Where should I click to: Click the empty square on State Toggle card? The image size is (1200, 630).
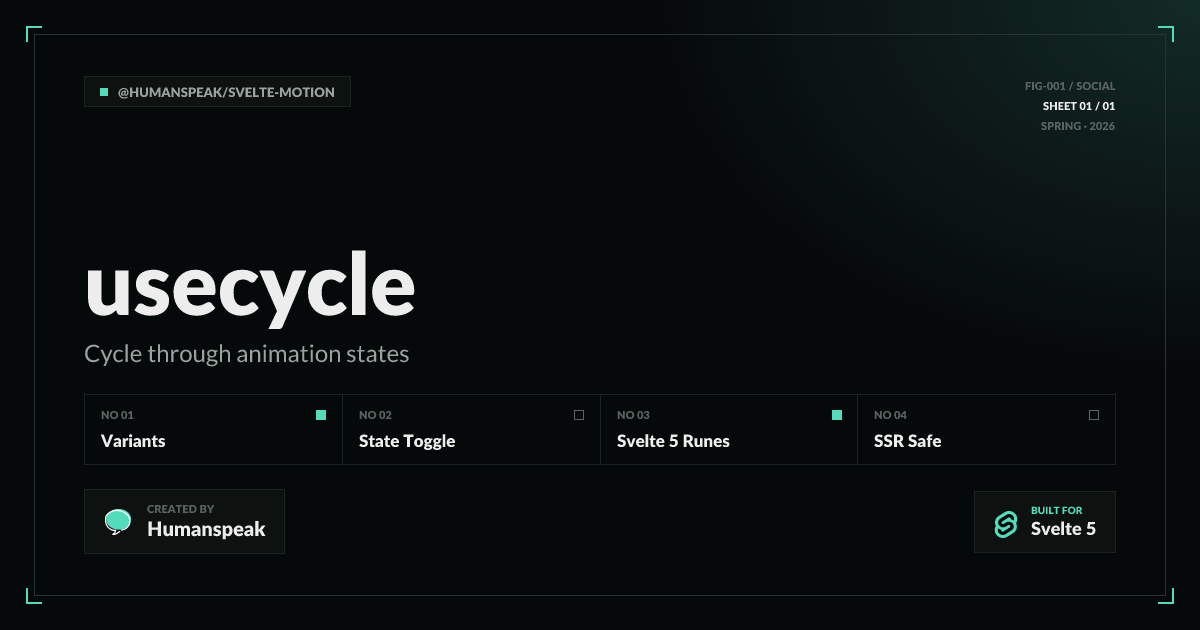[579, 415]
